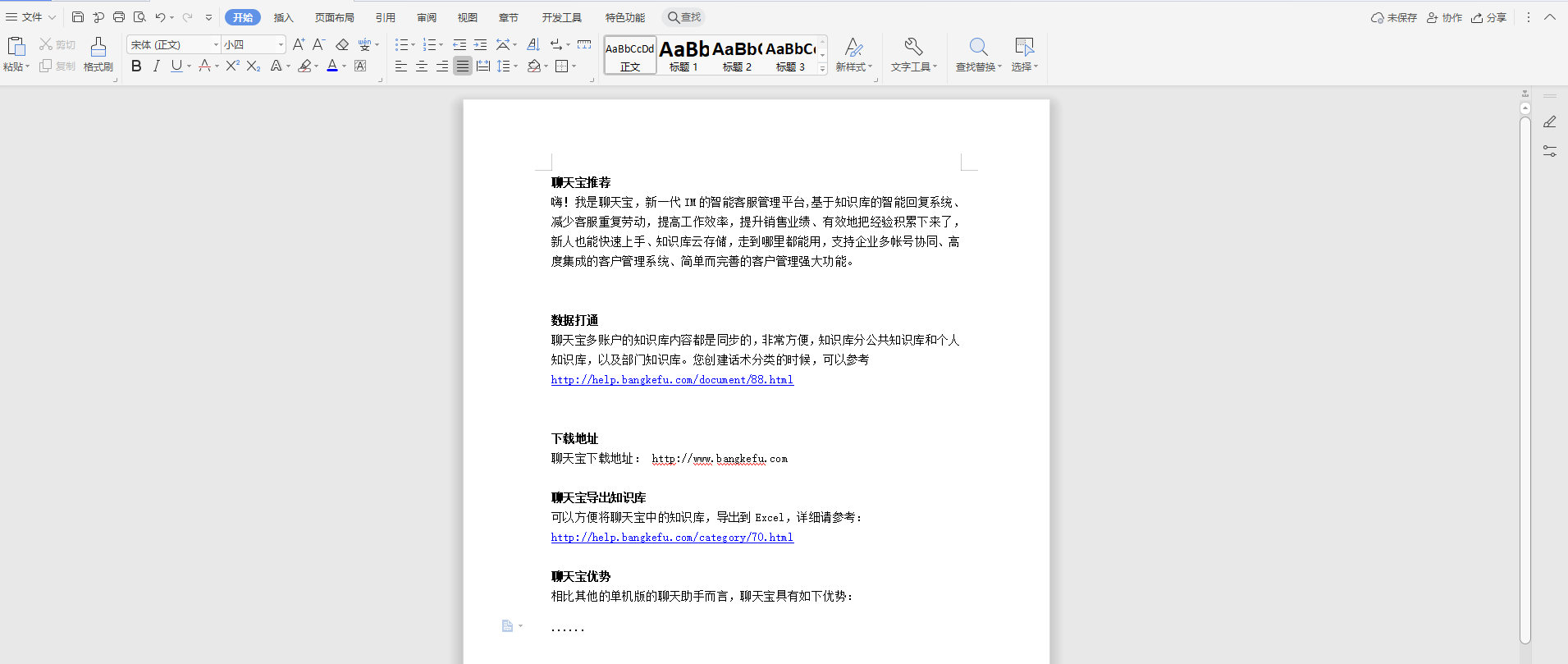The height and width of the screenshot is (664, 1568).
Task: Click the Copy (复制) button
Action: click(57, 66)
